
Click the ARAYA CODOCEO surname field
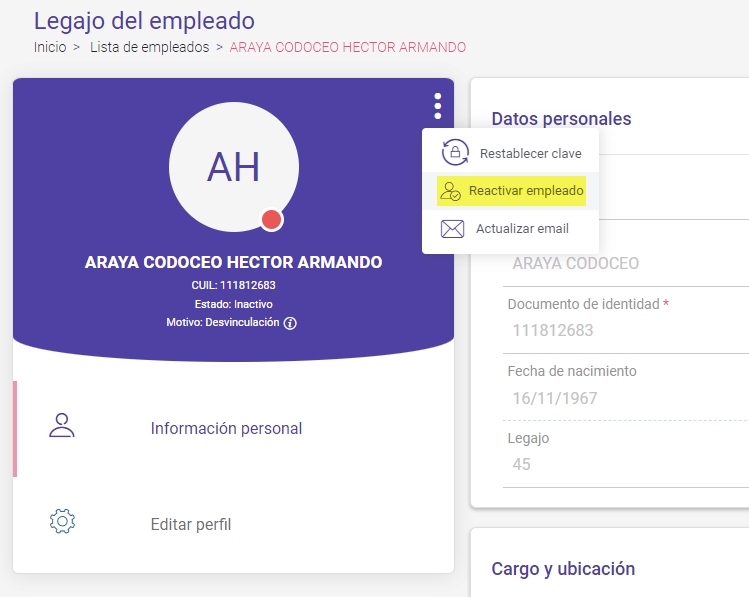626,264
